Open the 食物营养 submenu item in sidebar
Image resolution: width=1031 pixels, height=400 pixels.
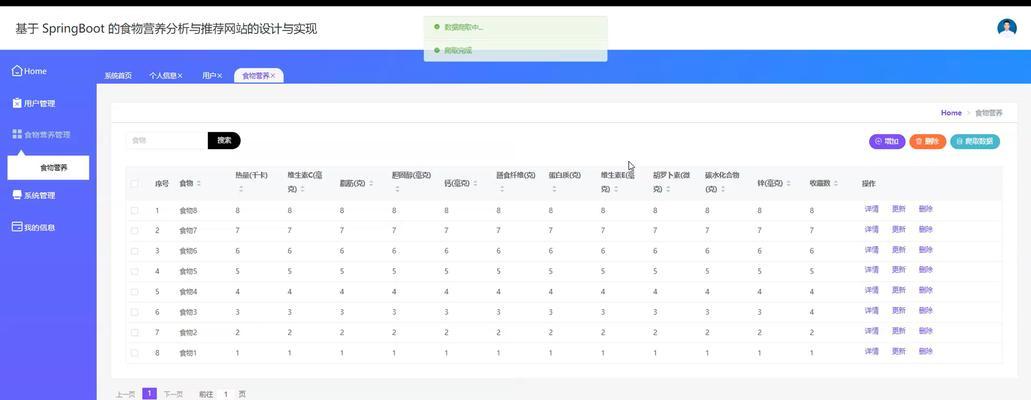click(x=48, y=168)
